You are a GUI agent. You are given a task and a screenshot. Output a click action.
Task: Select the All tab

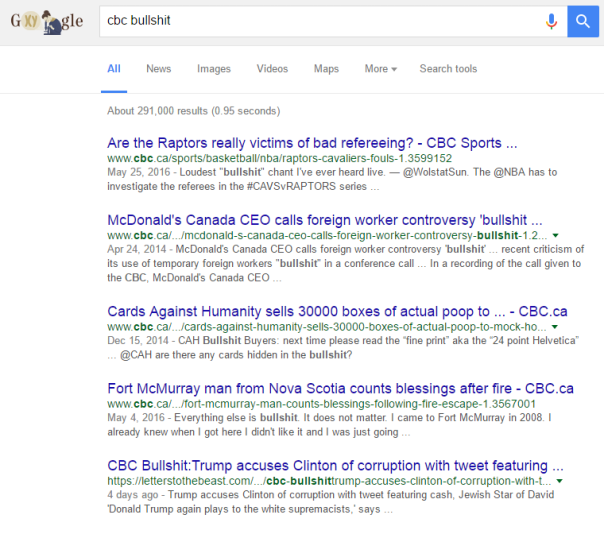[x=114, y=69]
